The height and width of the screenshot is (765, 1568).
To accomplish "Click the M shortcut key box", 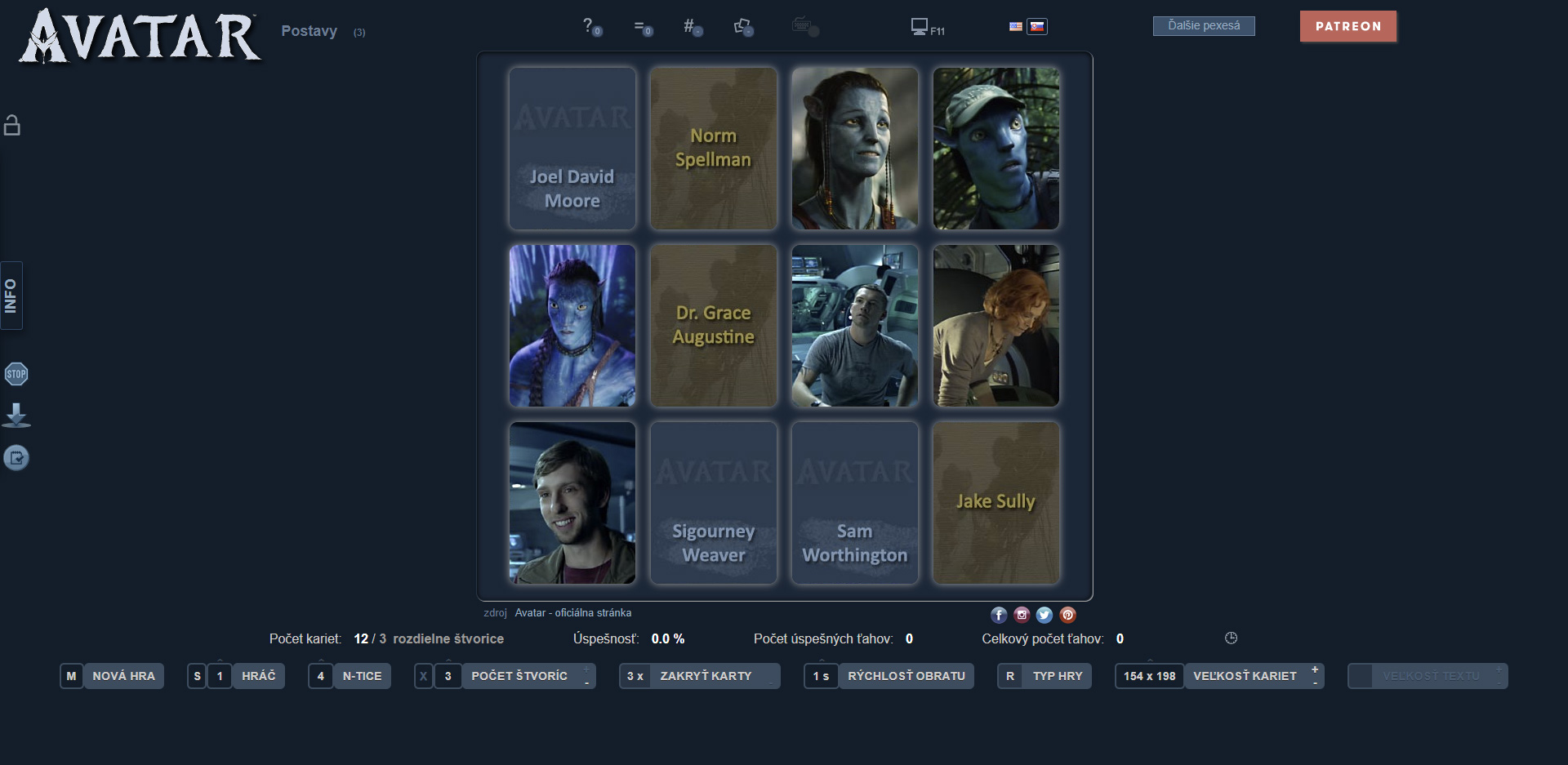I will click(71, 676).
